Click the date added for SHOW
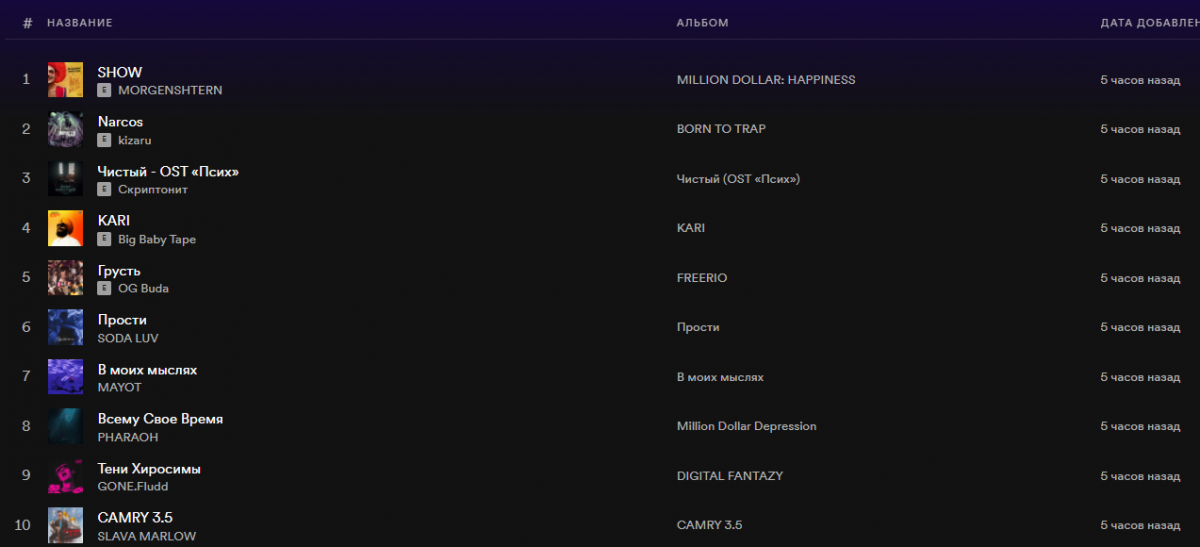This screenshot has height=547, width=1200. 1141,80
